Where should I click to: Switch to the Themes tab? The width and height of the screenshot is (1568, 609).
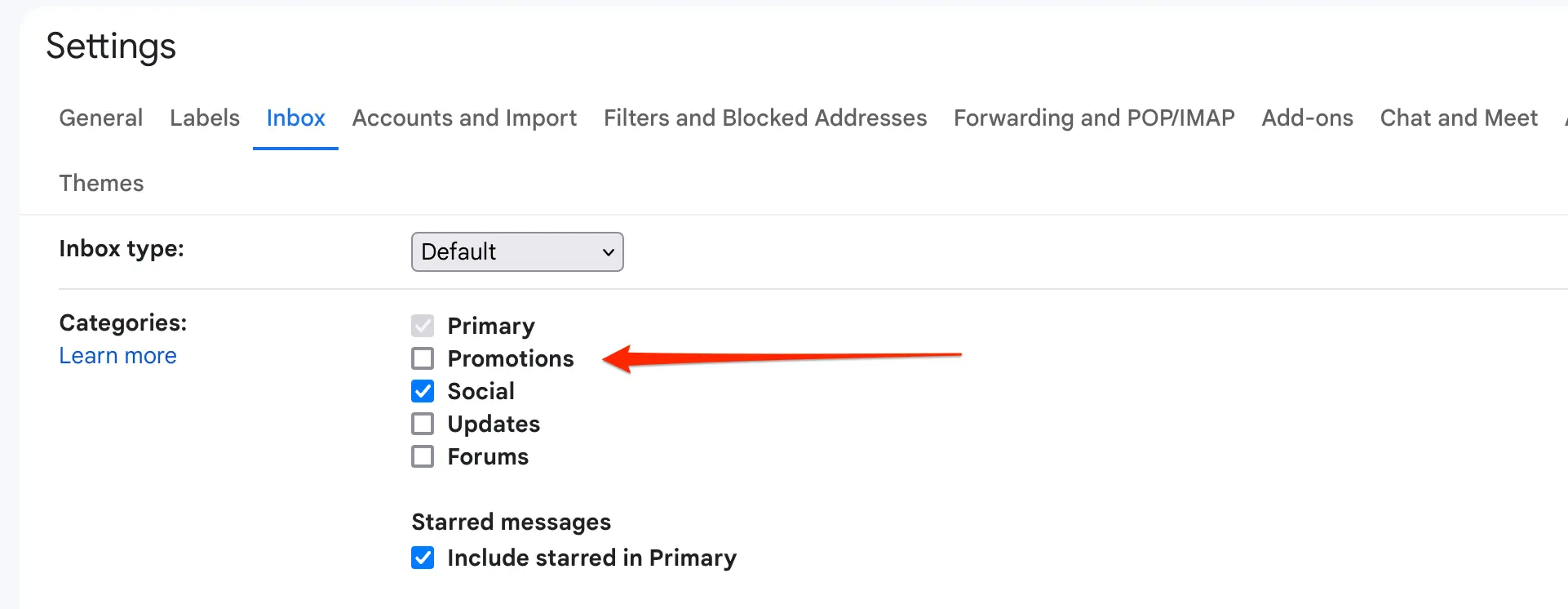tap(101, 183)
